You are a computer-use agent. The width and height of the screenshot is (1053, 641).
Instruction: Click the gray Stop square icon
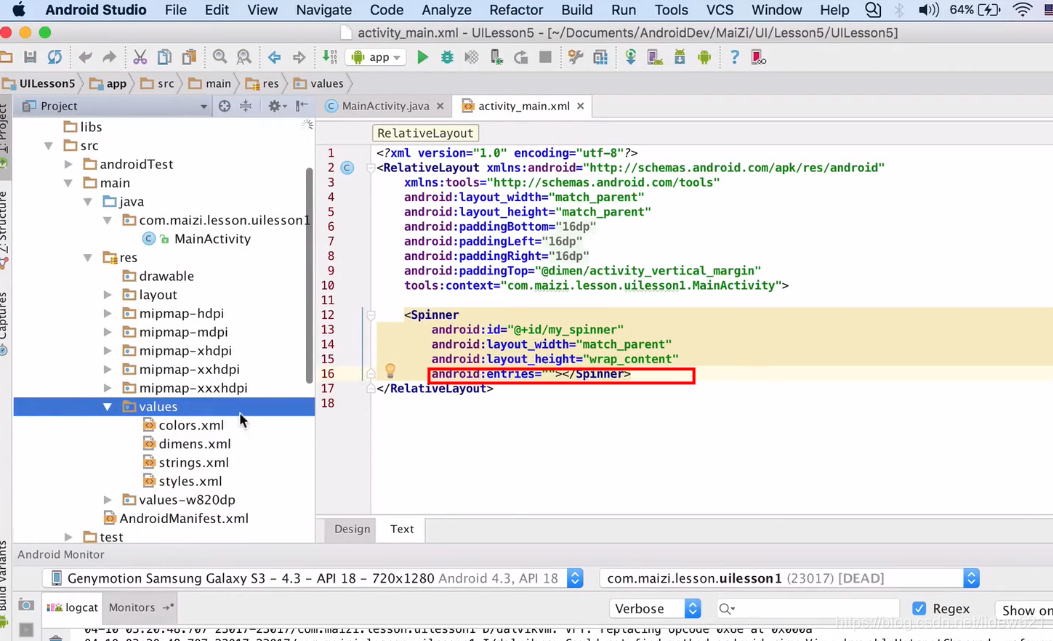[545, 58]
